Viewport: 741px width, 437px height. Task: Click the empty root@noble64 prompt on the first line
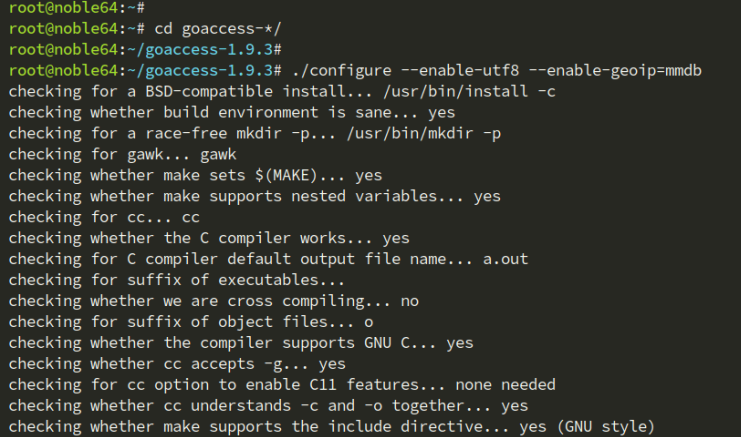(76, 7)
